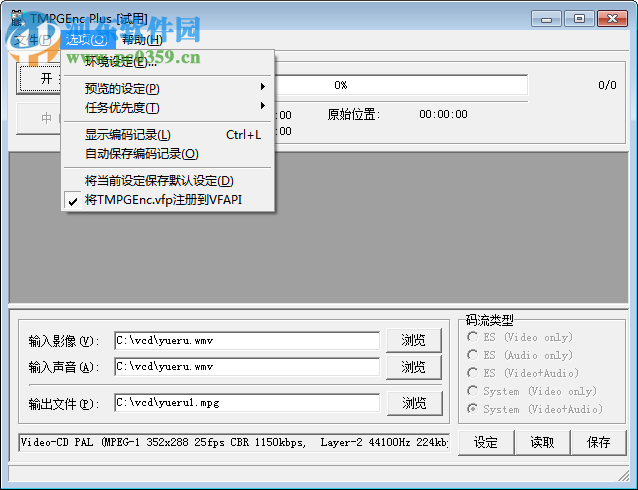Edit the 输入声音(A) path field
The height and width of the screenshot is (490, 638).
point(247,367)
